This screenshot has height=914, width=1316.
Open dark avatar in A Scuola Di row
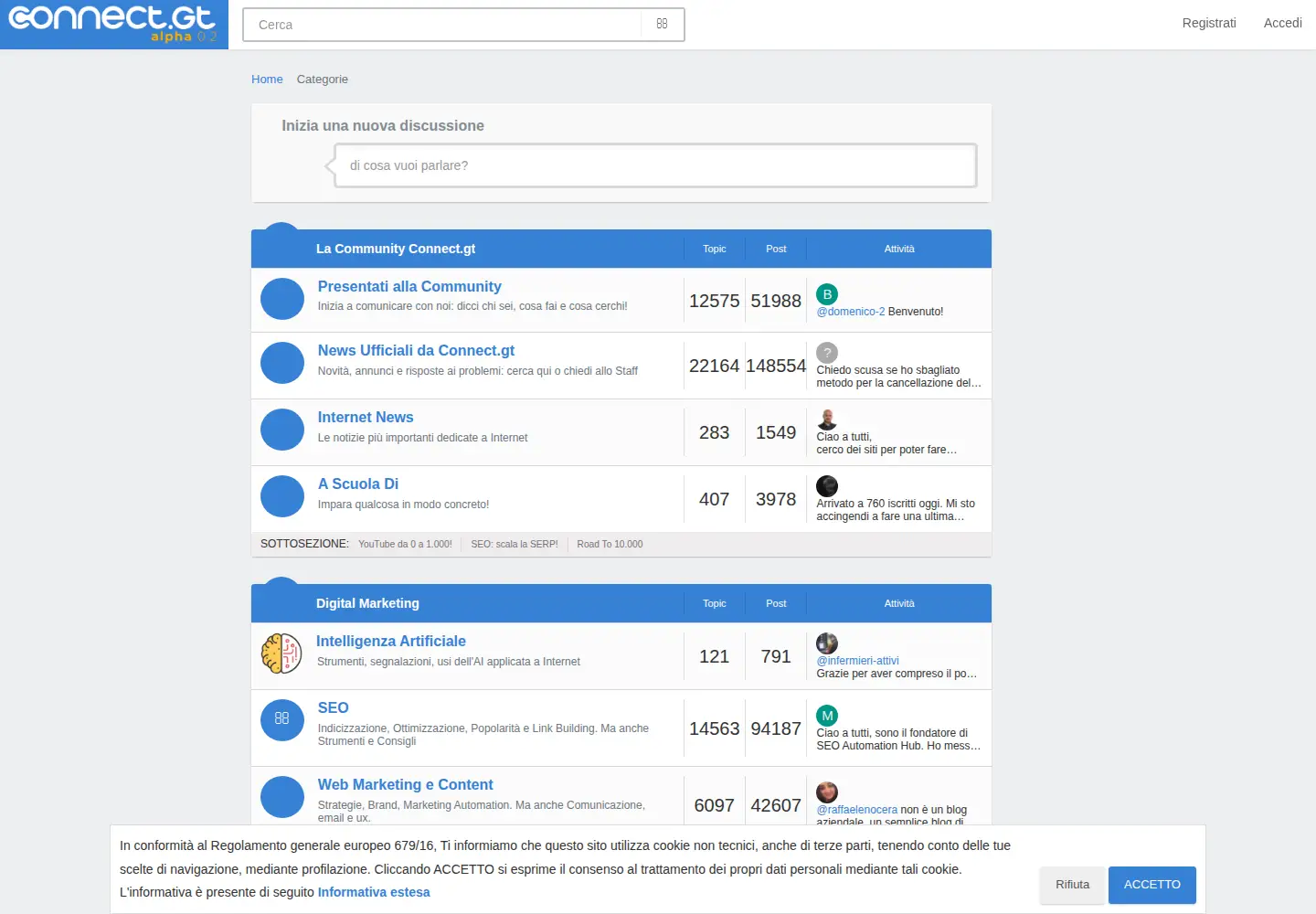[x=827, y=486]
